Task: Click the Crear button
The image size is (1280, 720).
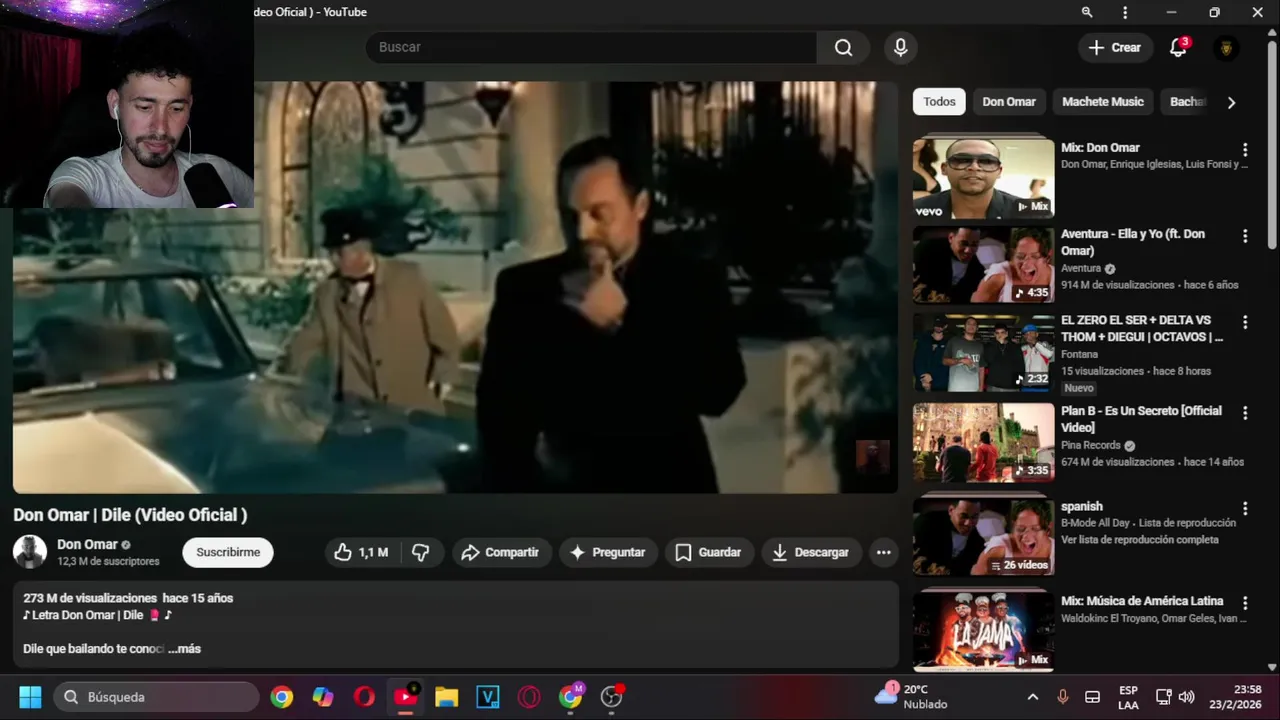Action: [x=1114, y=47]
